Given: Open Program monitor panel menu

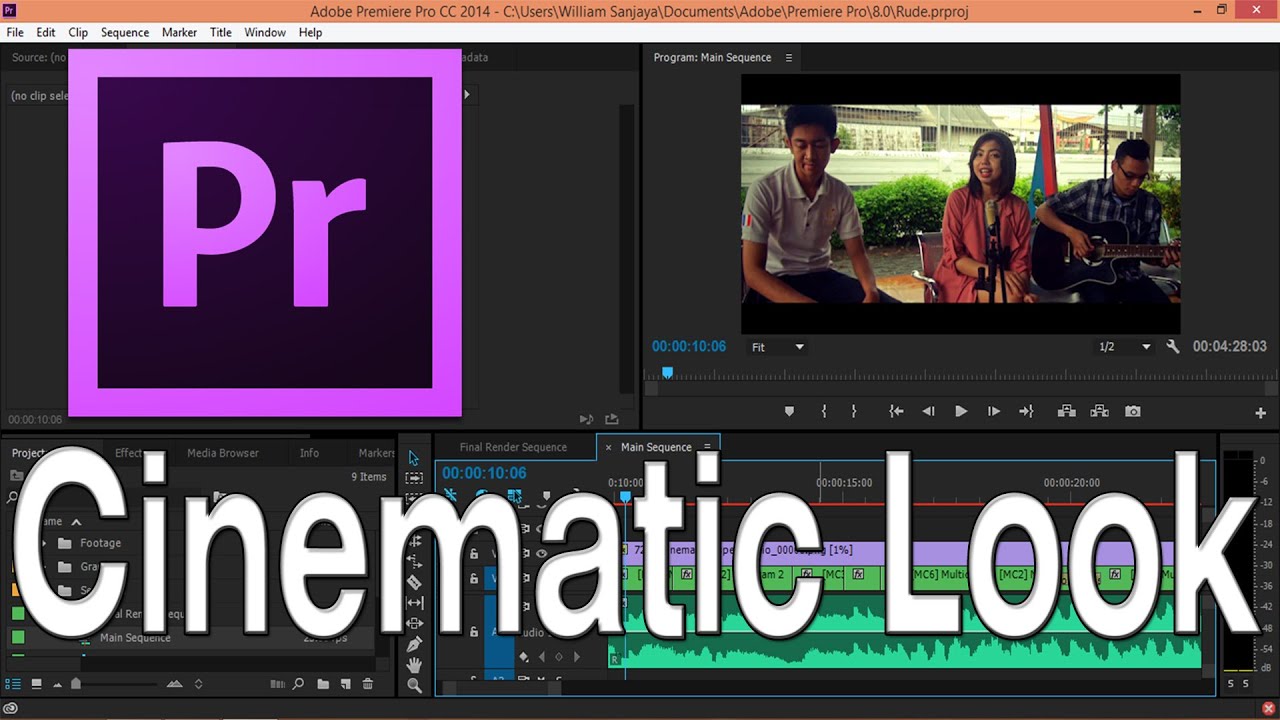Looking at the screenshot, I should pos(788,58).
